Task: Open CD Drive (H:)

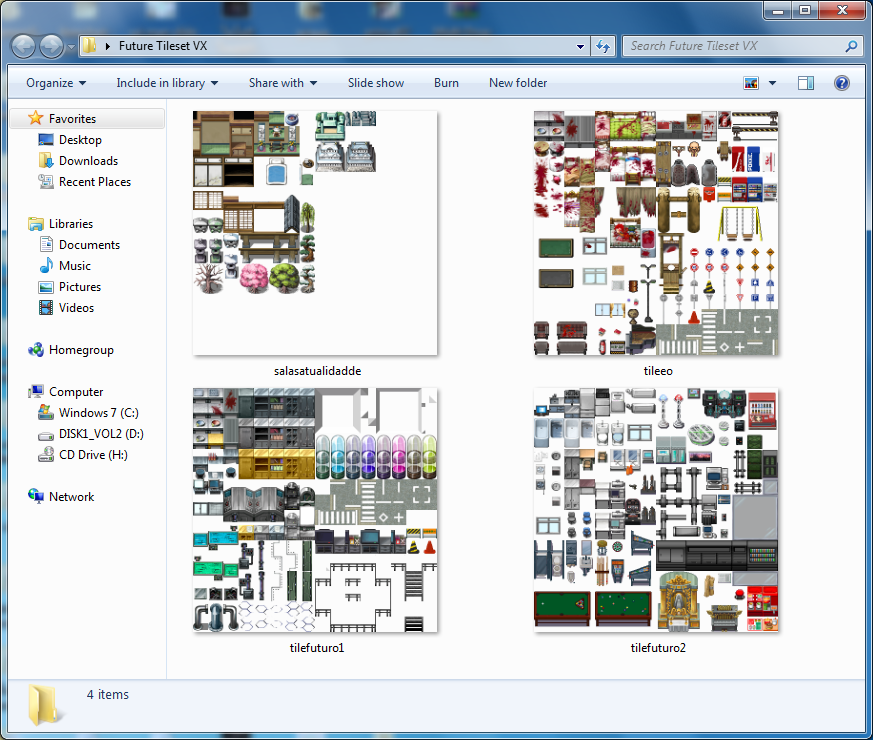Action: click(x=93, y=455)
